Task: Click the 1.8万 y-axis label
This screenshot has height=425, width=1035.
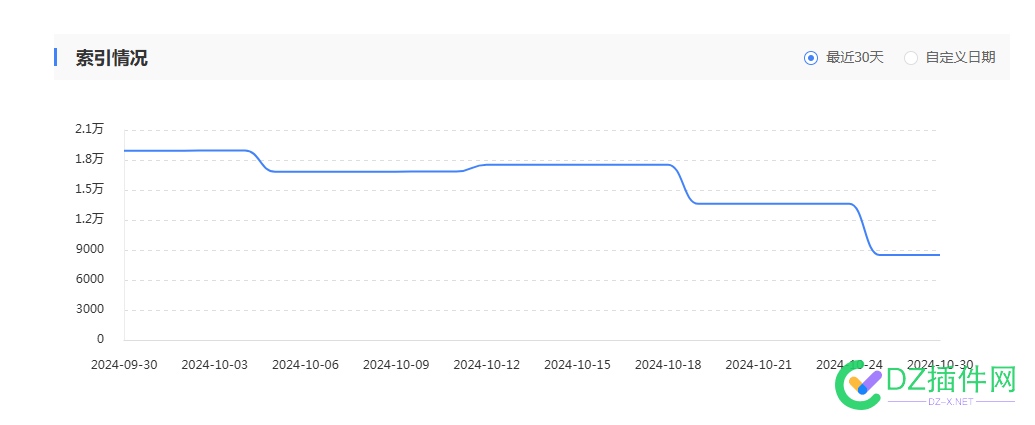Action: pos(89,159)
